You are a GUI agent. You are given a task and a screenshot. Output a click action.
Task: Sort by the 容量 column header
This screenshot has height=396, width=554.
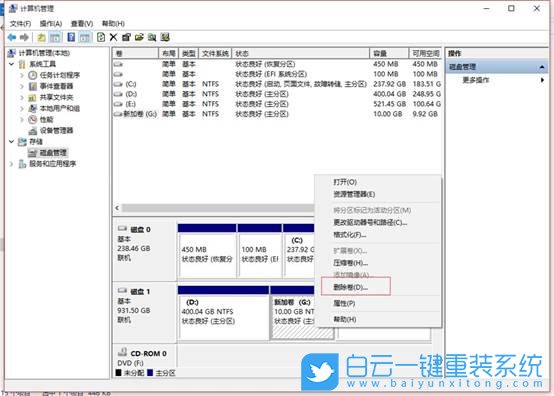tap(389, 53)
